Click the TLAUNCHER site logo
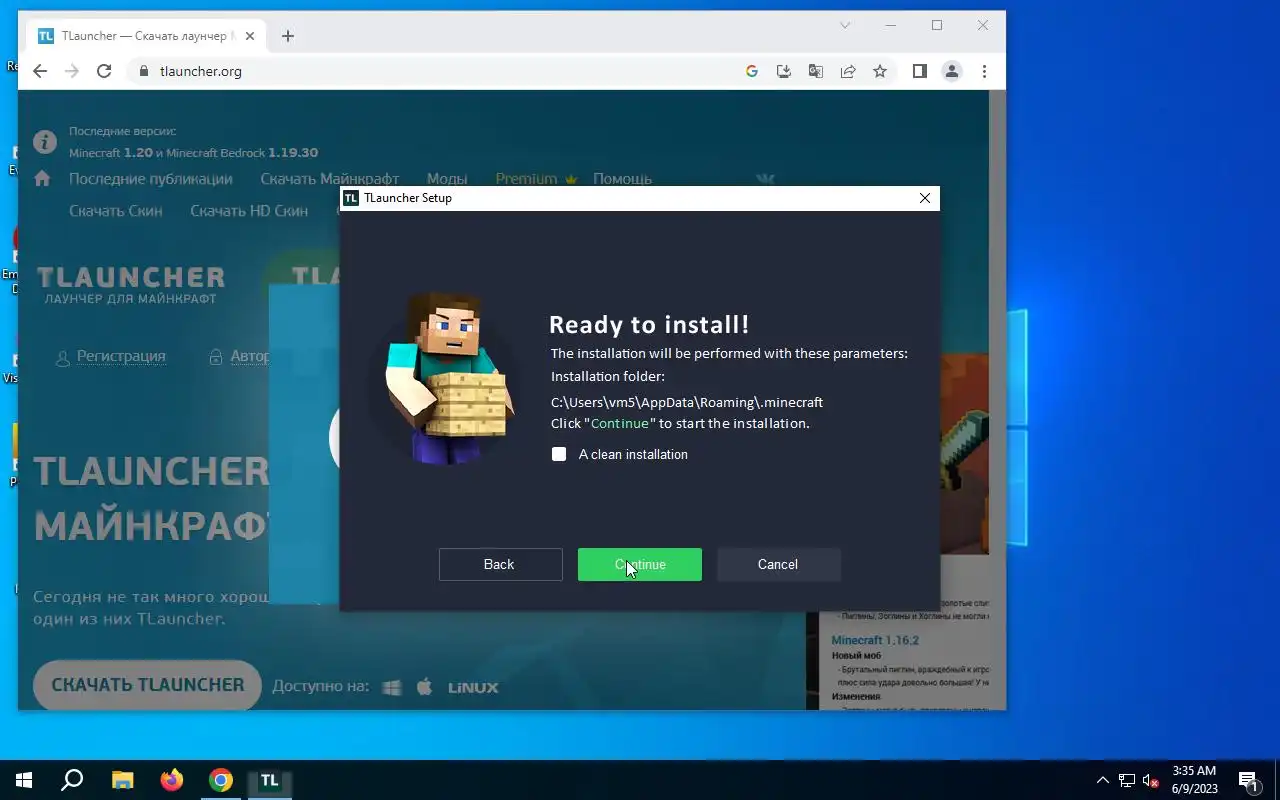Image resolution: width=1280 pixels, height=800 pixels. [x=131, y=284]
